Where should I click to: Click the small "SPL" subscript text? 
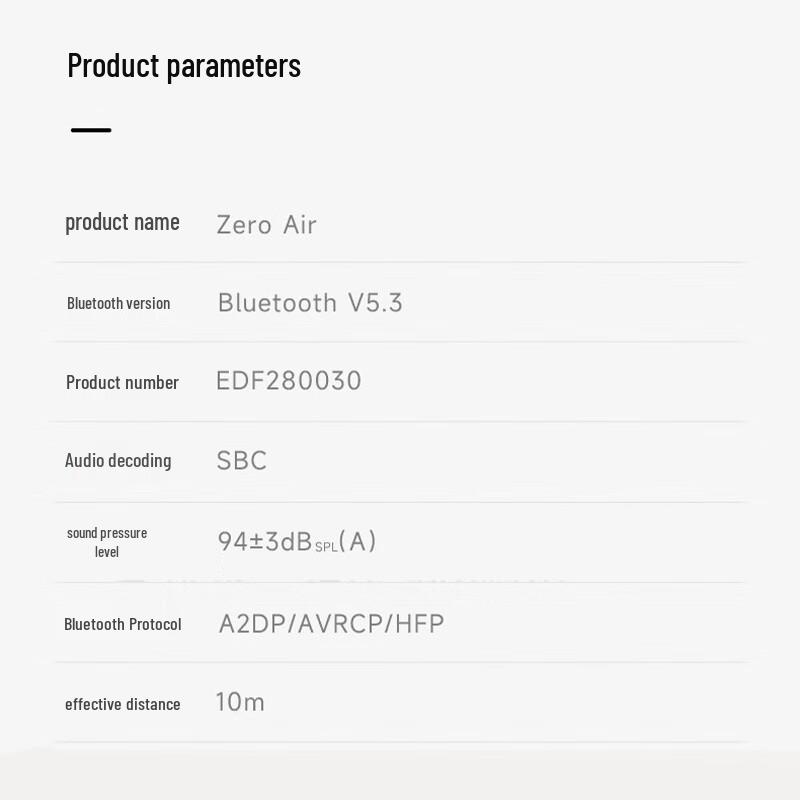click(326, 547)
